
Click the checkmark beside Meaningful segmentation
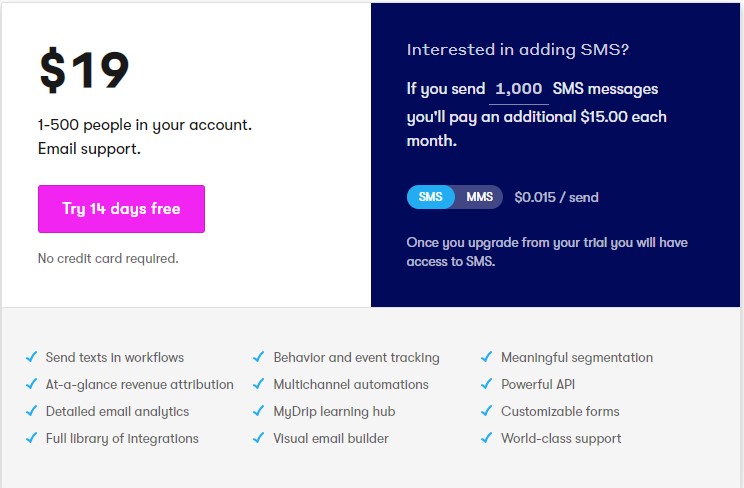[486, 357]
